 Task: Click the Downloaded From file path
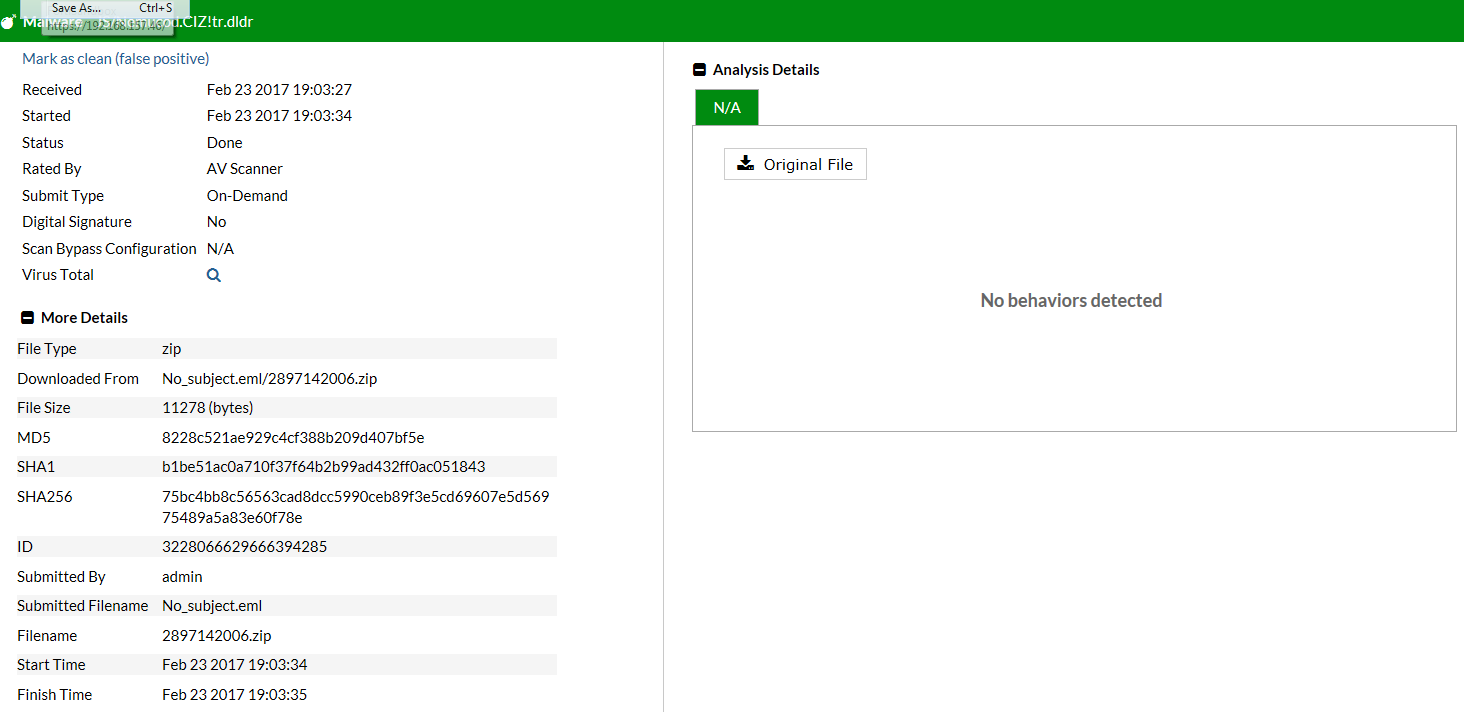point(269,379)
